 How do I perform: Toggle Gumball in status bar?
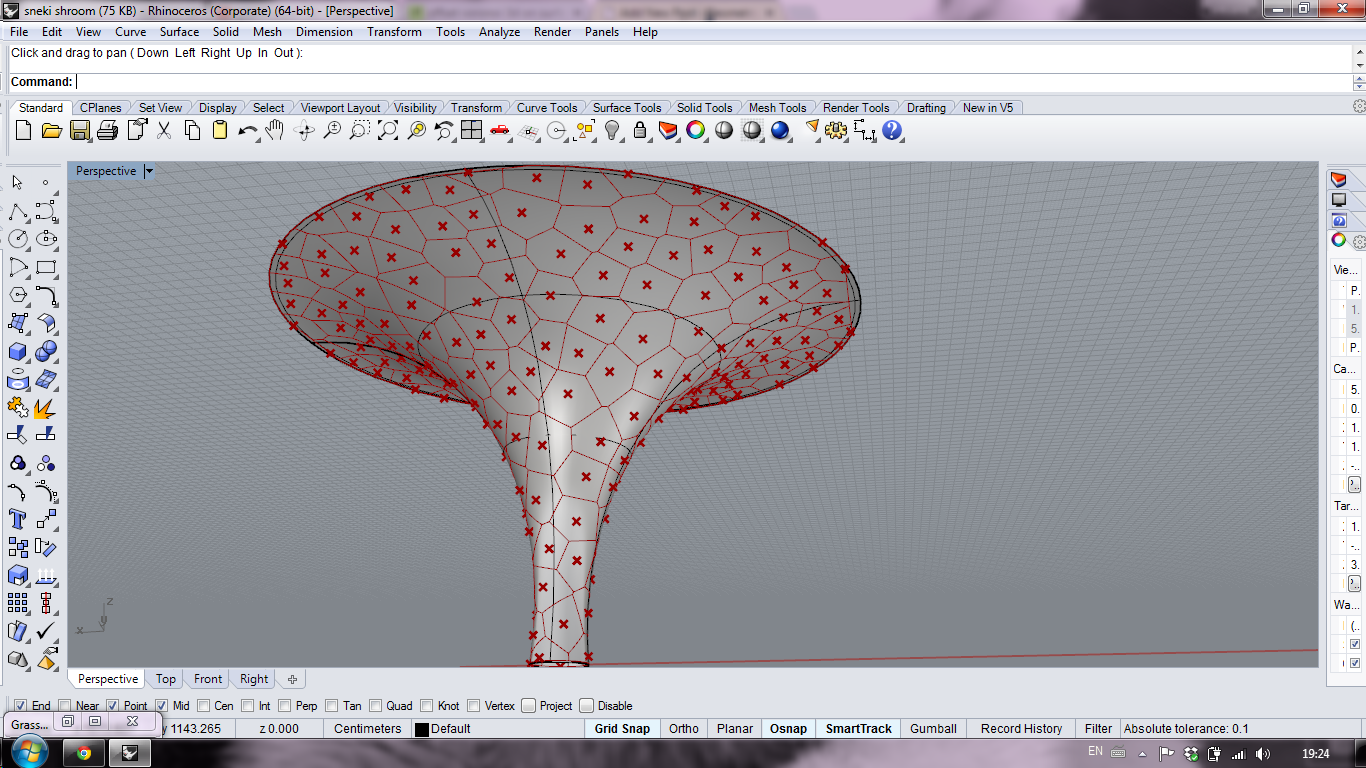click(933, 729)
